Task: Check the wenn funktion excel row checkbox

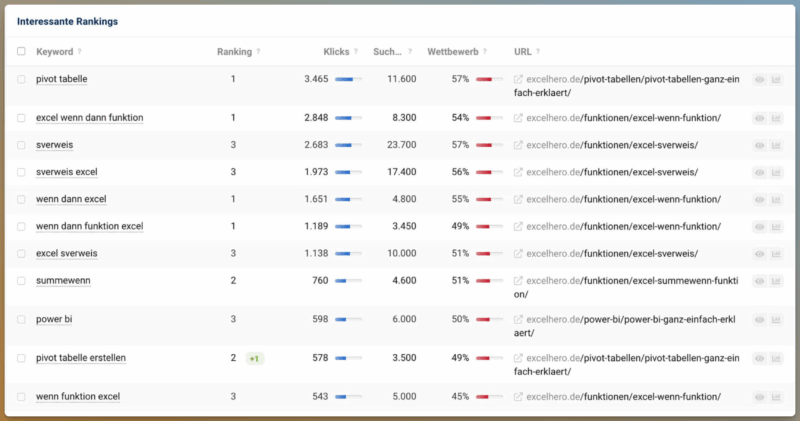Action: pos(21,397)
